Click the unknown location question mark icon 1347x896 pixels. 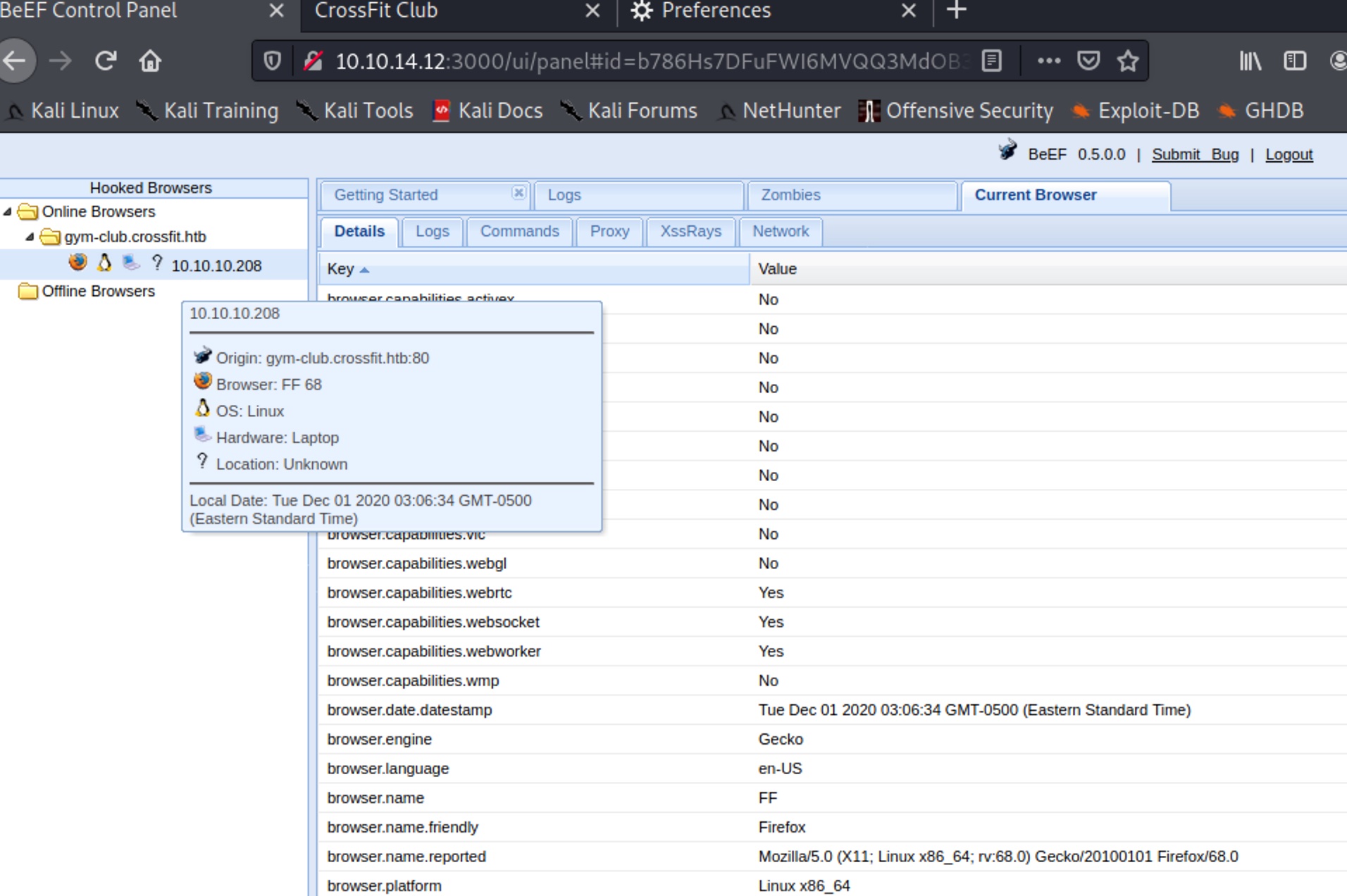(x=157, y=263)
